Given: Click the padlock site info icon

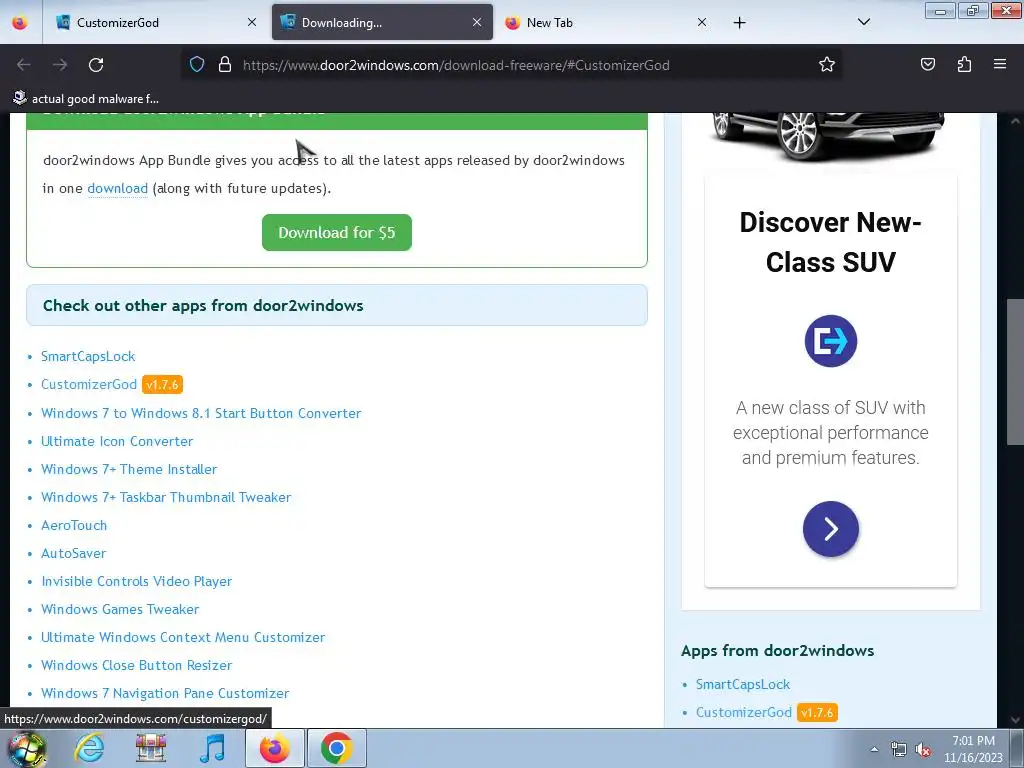Looking at the screenshot, I should point(225,65).
